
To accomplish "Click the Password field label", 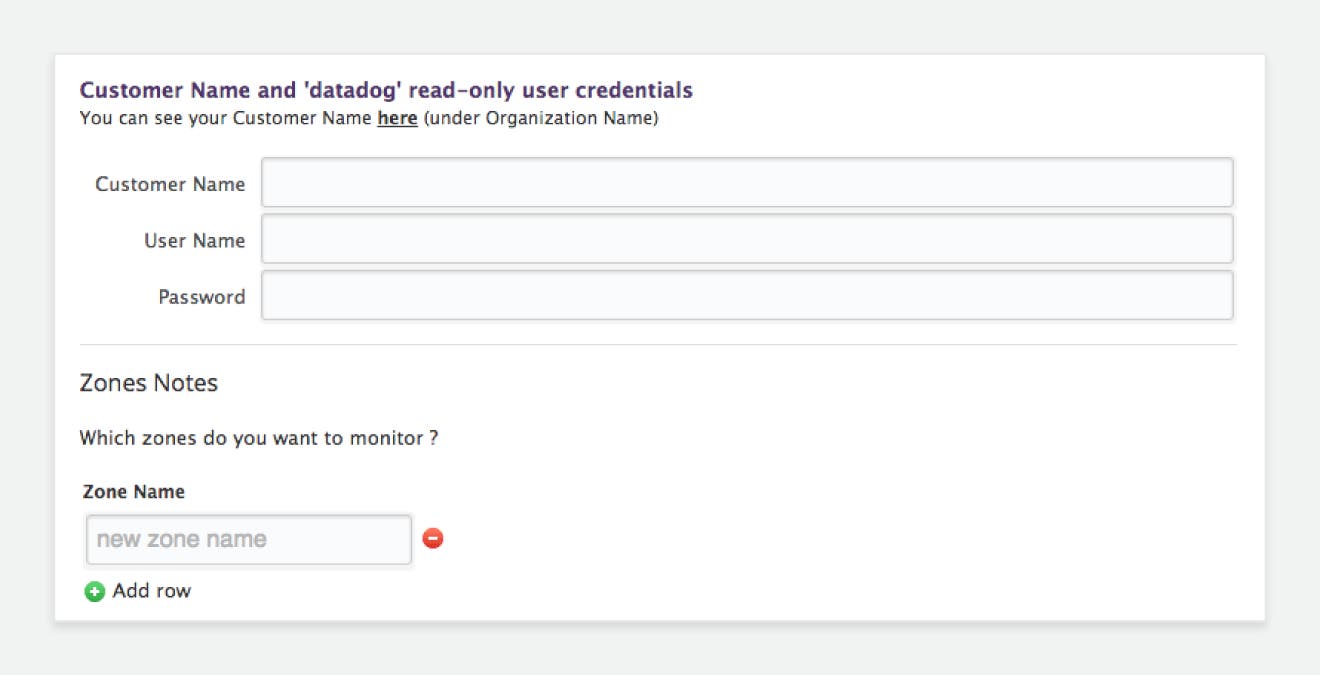I will coord(201,297).
